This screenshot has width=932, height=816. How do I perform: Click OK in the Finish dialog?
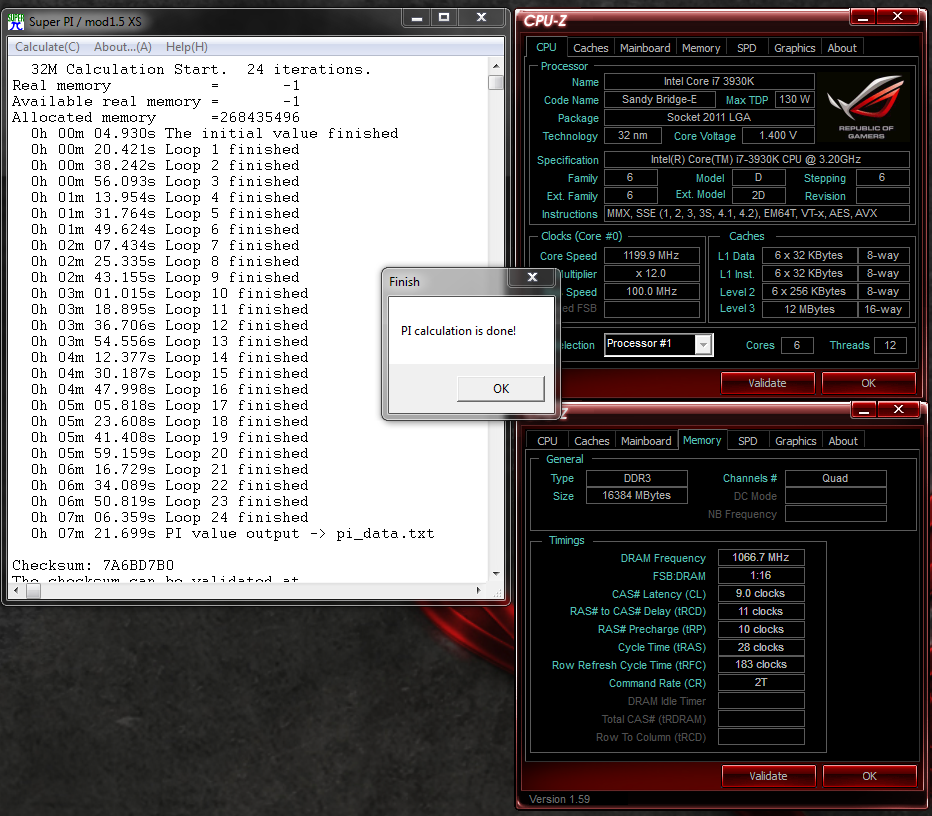(x=500, y=389)
